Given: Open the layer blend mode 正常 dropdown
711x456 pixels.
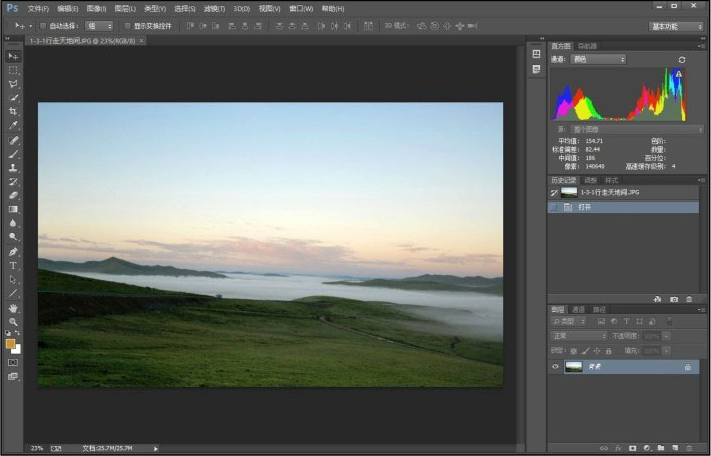Looking at the screenshot, I should pyautogui.click(x=578, y=336).
